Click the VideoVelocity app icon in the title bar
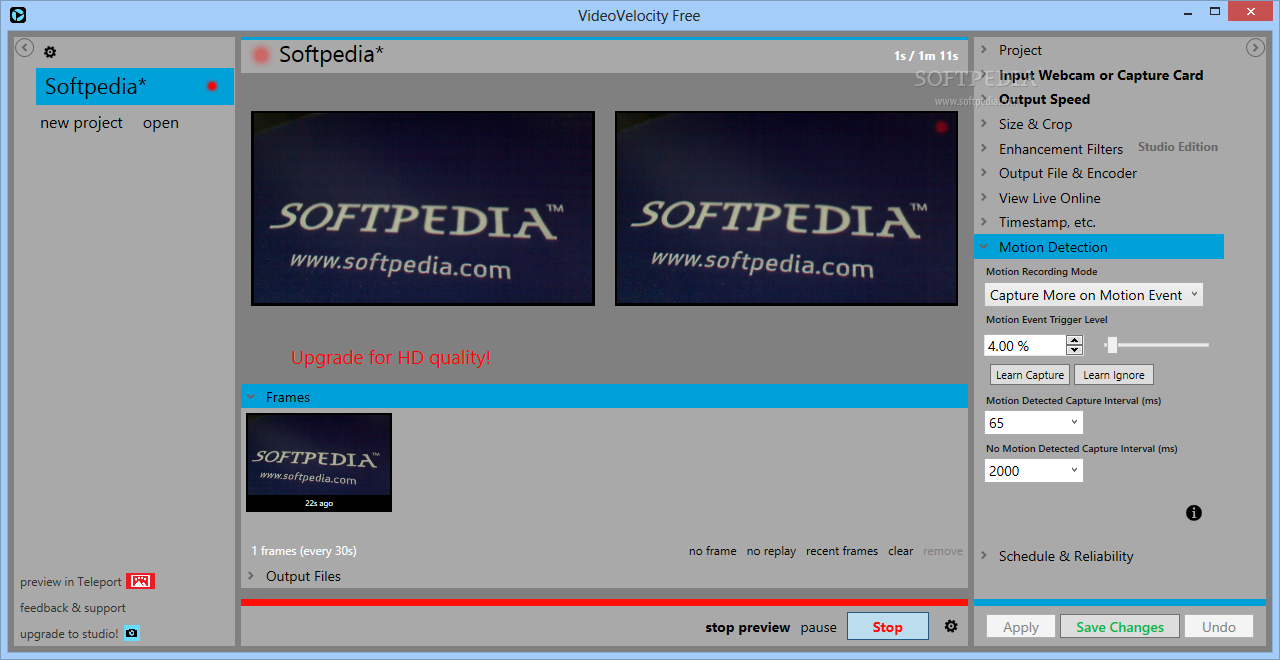1280x660 pixels. click(x=17, y=14)
